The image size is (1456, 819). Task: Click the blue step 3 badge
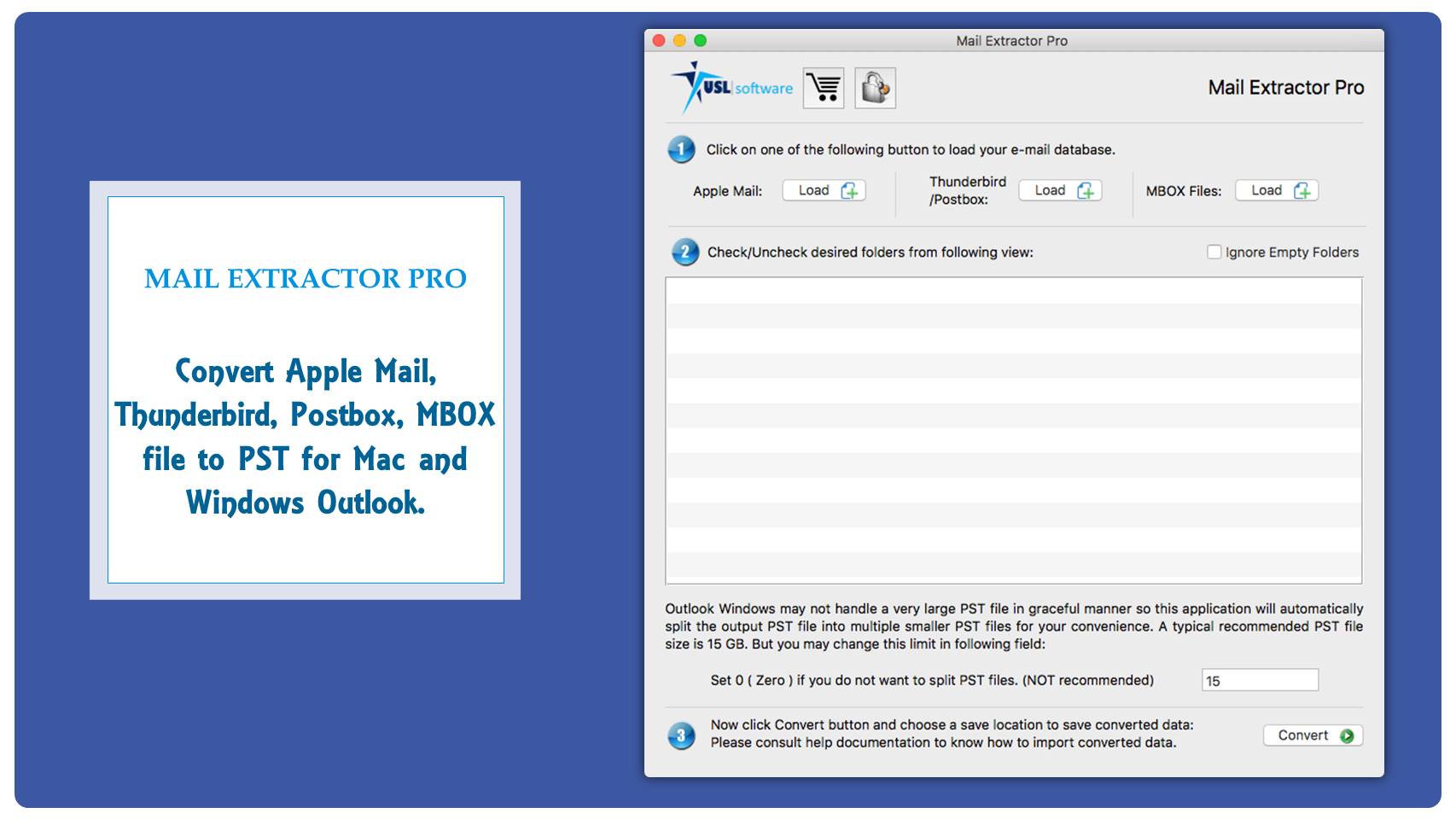(x=682, y=734)
